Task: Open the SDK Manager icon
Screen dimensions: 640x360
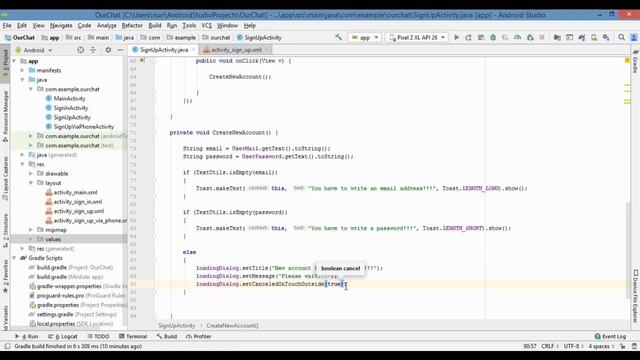Action: coord(606,37)
